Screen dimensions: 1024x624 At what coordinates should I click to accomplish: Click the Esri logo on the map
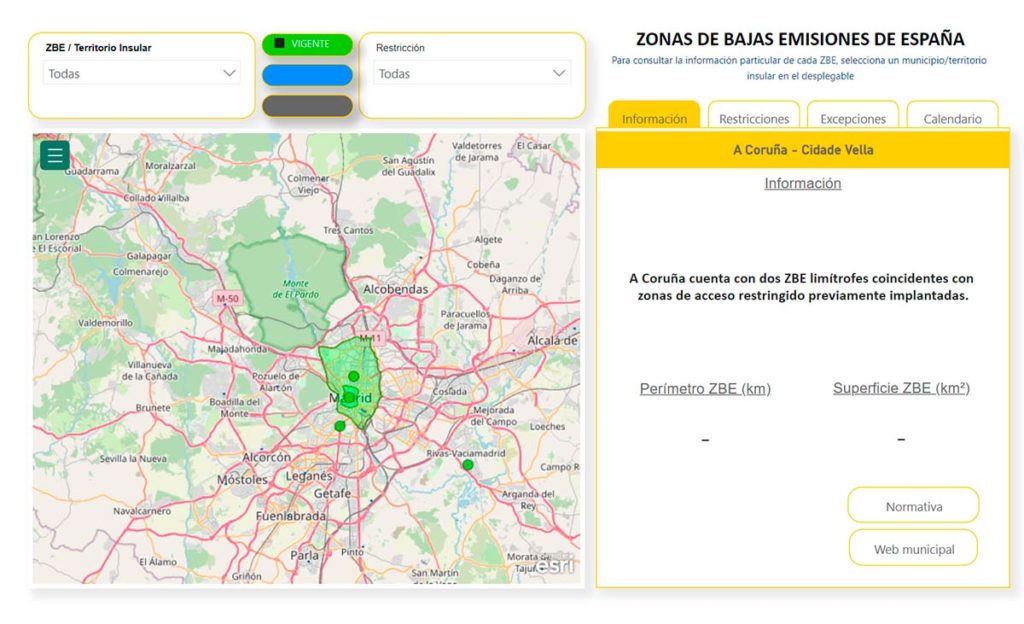[555, 565]
